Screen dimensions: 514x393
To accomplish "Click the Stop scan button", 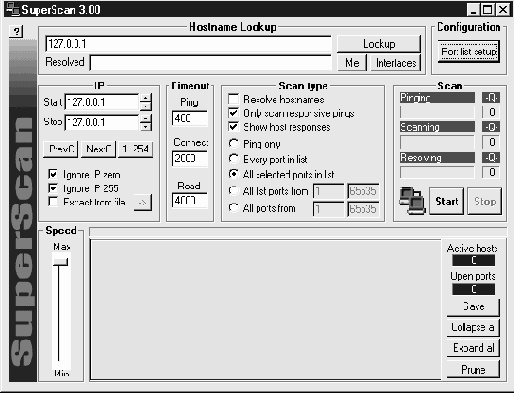I will click(x=485, y=201).
